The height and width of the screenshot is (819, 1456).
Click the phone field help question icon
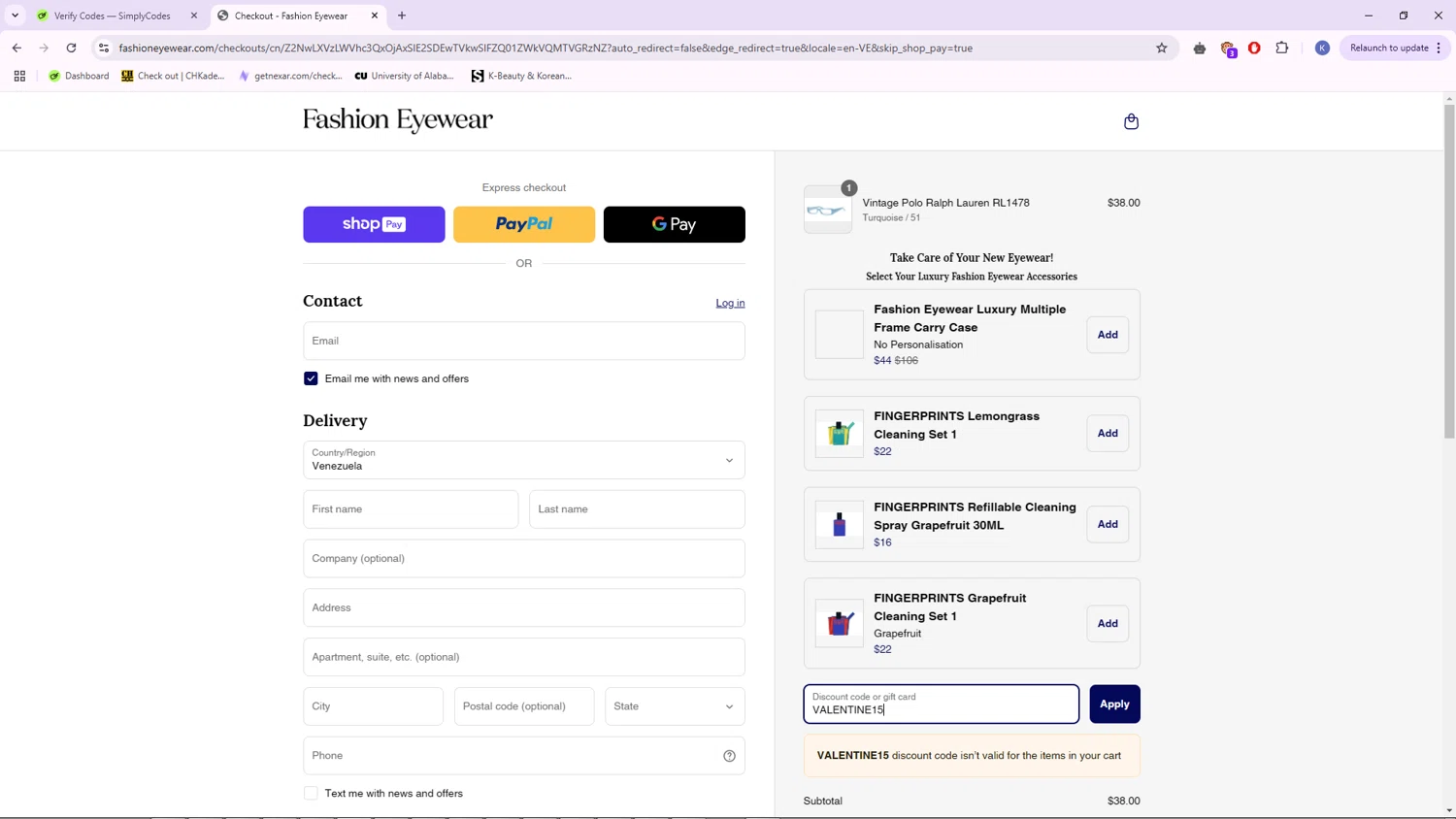[x=729, y=756]
